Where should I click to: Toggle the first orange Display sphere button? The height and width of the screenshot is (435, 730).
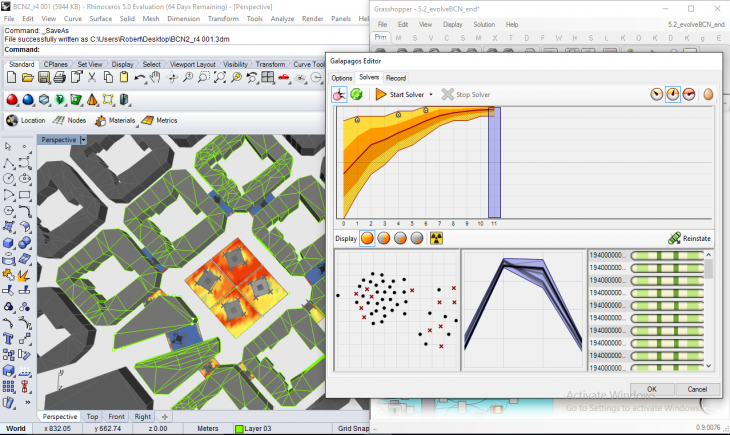[x=368, y=238]
